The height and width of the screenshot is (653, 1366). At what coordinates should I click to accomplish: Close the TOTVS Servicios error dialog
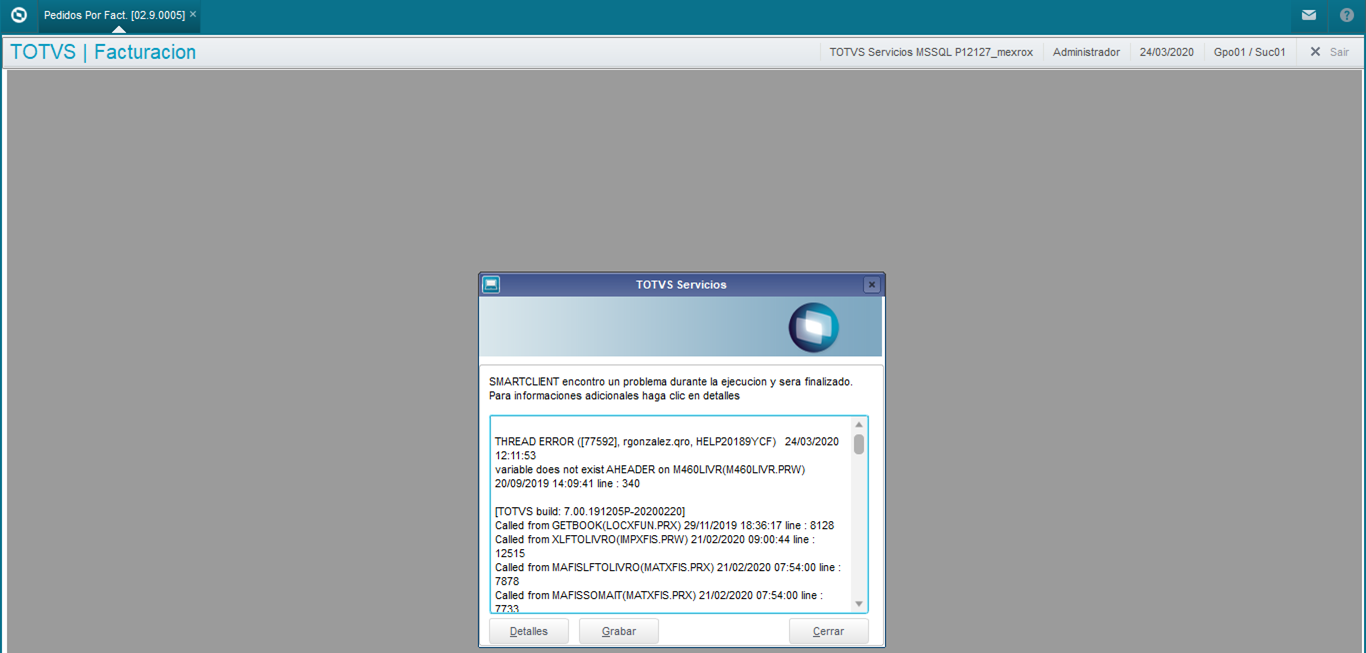(x=872, y=285)
